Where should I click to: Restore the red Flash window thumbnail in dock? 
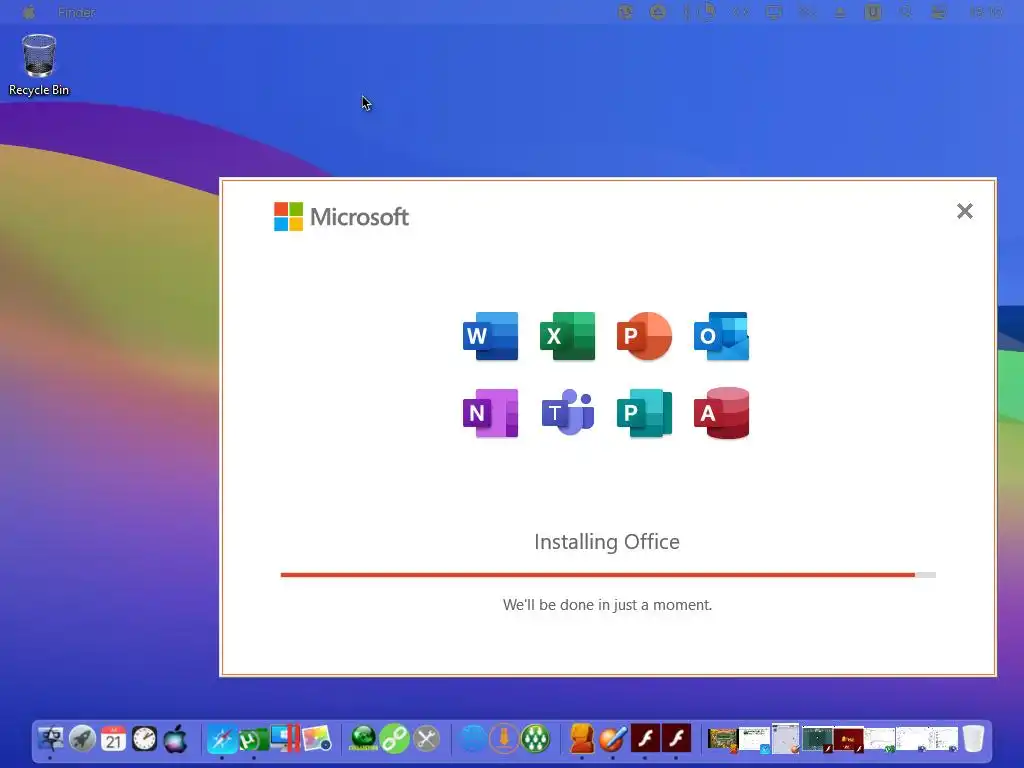click(848, 740)
